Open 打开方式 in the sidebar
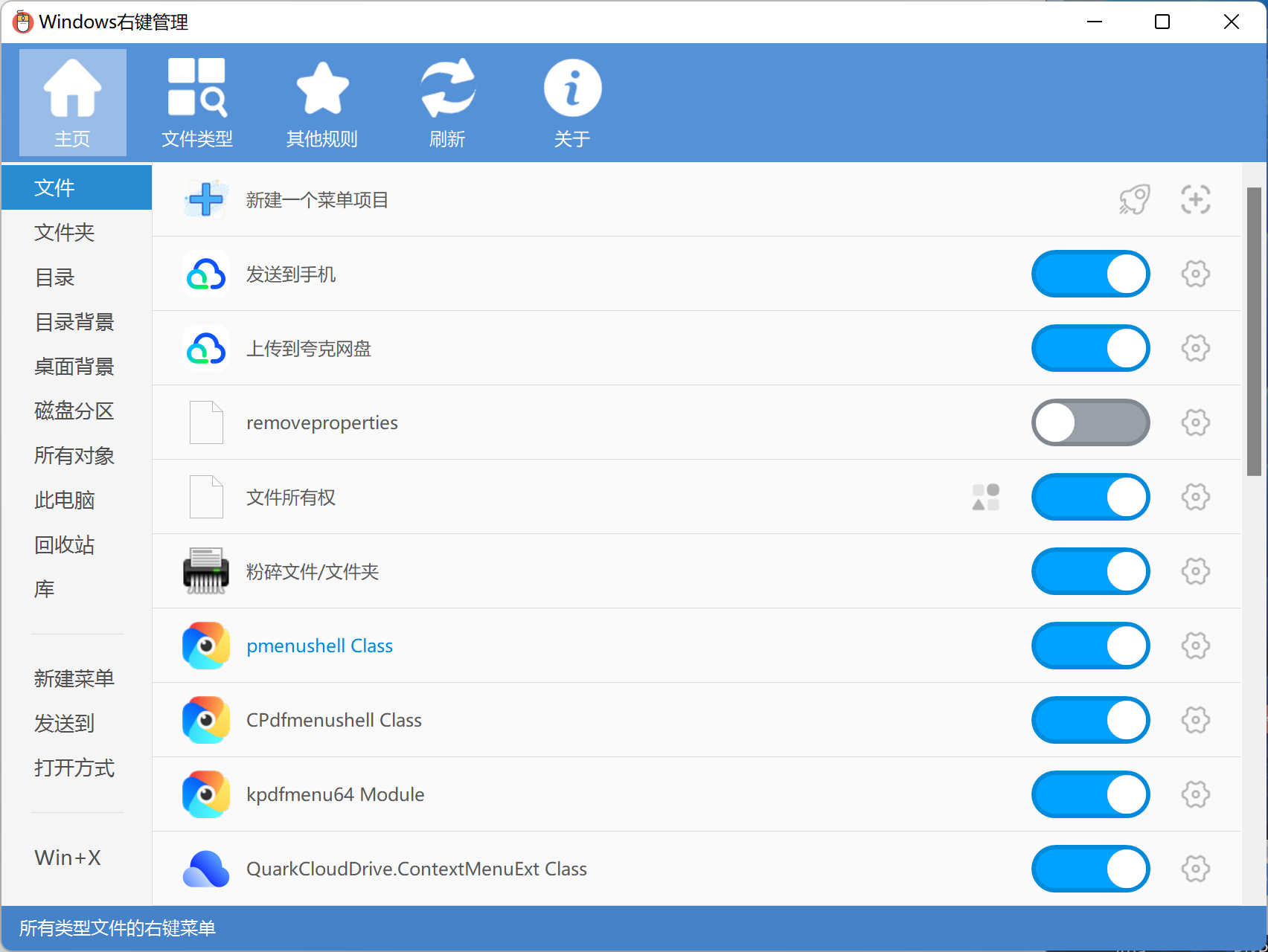The width and height of the screenshot is (1268, 952). [77, 768]
